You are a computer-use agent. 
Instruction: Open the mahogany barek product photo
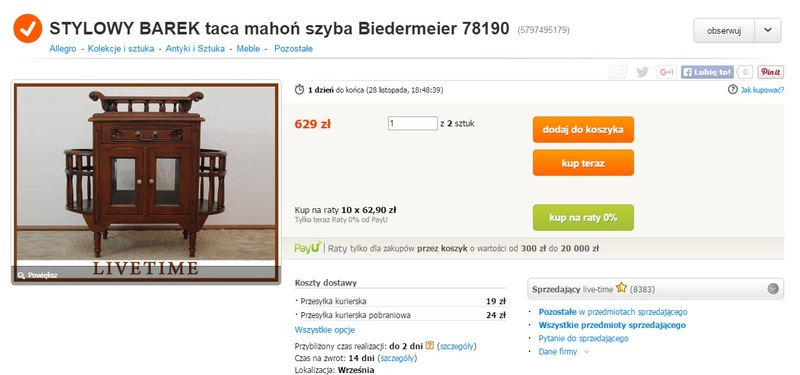point(146,182)
